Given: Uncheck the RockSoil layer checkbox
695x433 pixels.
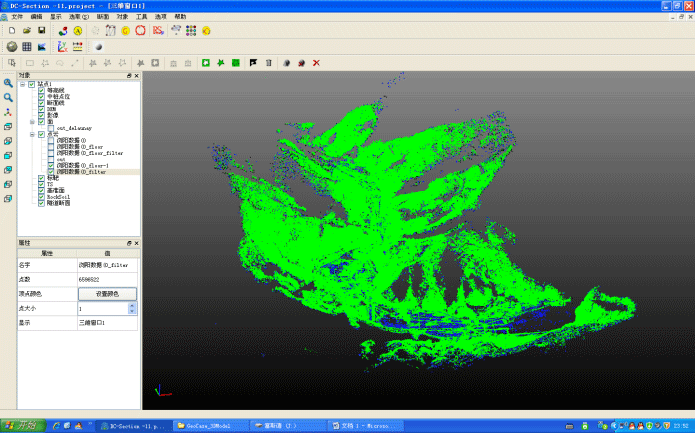Looking at the screenshot, I should [x=41, y=197].
